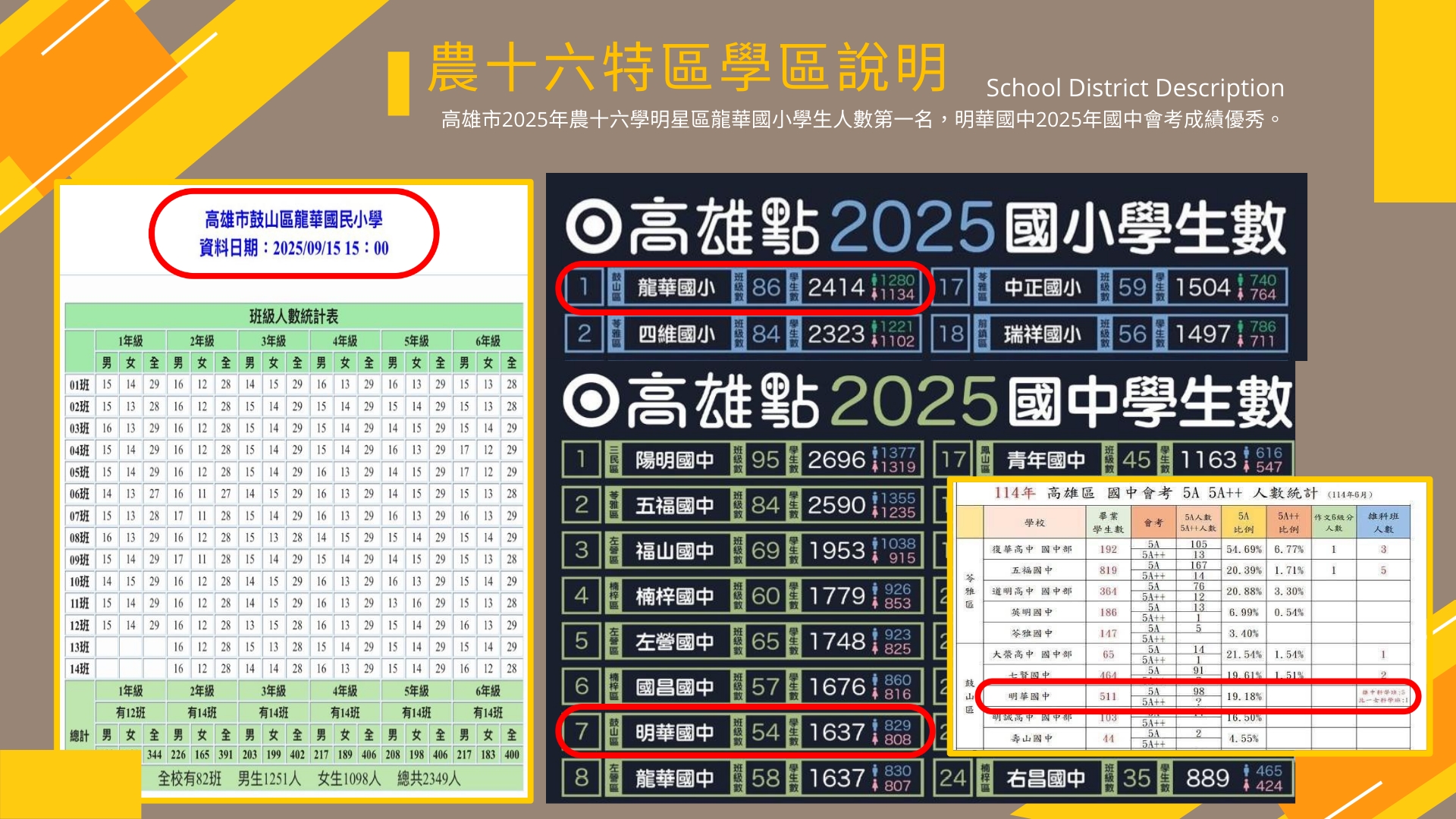Click the yellow vertical bar beside the main title
Image resolution: width=1456 pixels, height=819 pixels.
pos(398,83)
